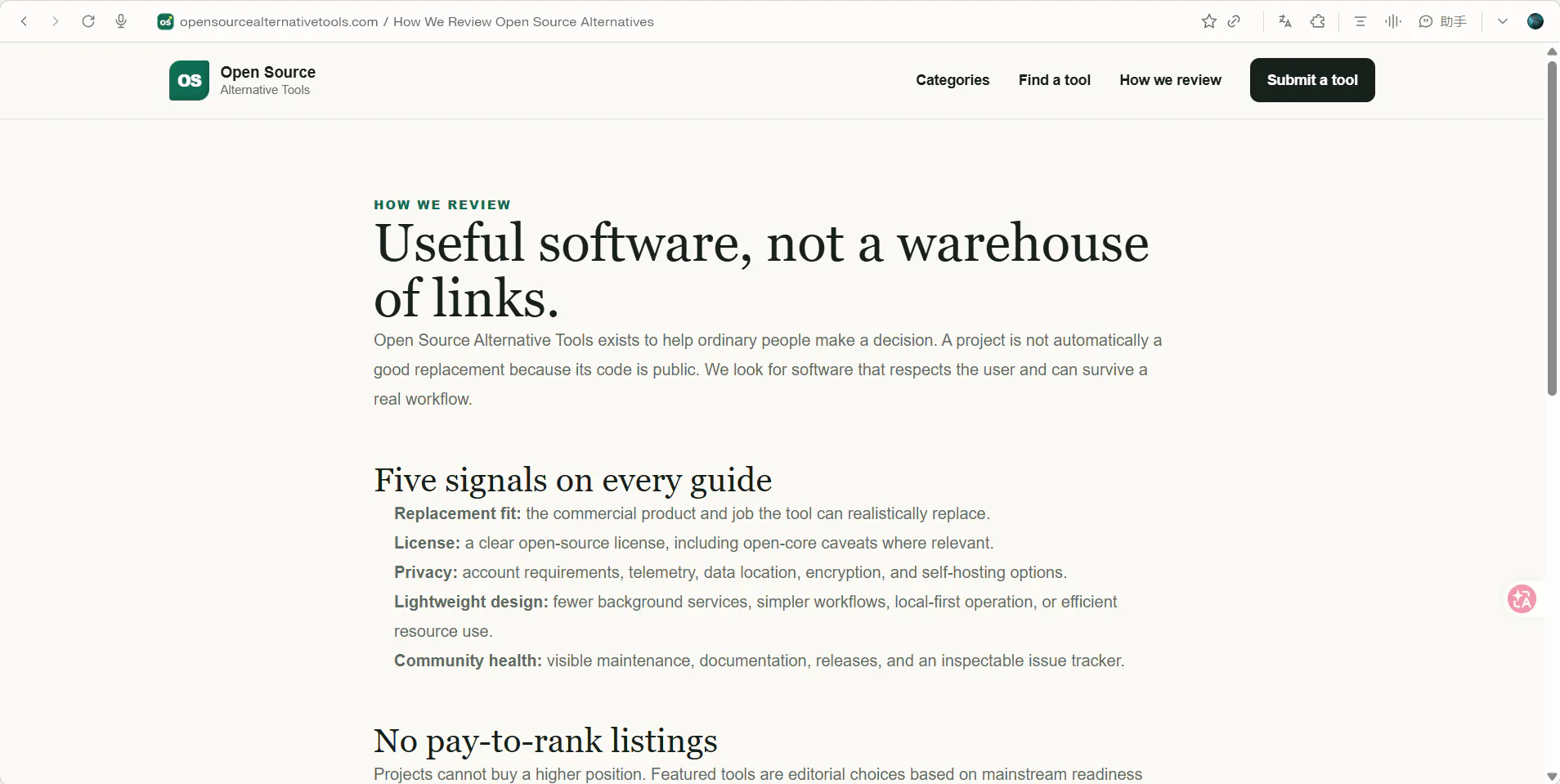Click the paragraph starting 'Projects cannot buy'
This screenshot has height=784, width=1560.
point(758,774)
